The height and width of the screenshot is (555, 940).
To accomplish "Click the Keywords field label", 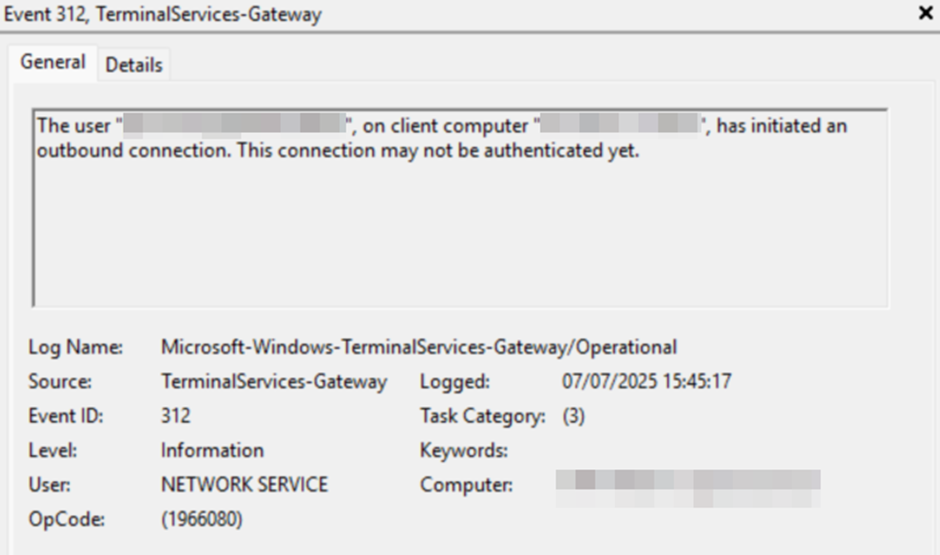I will click(464, 451).
